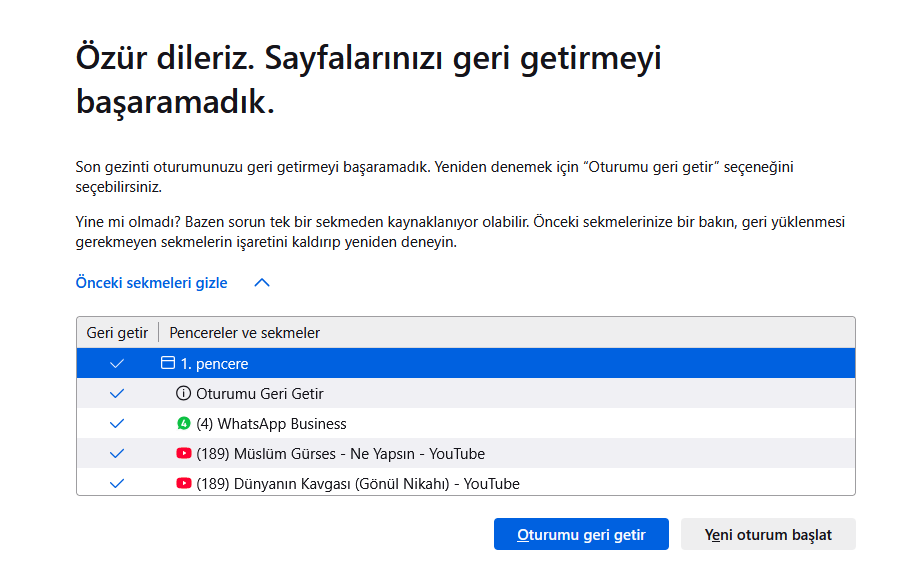
Task: Click the YouTube icon for Dünyanın Kavgası tab
Action: pos(184,483)
